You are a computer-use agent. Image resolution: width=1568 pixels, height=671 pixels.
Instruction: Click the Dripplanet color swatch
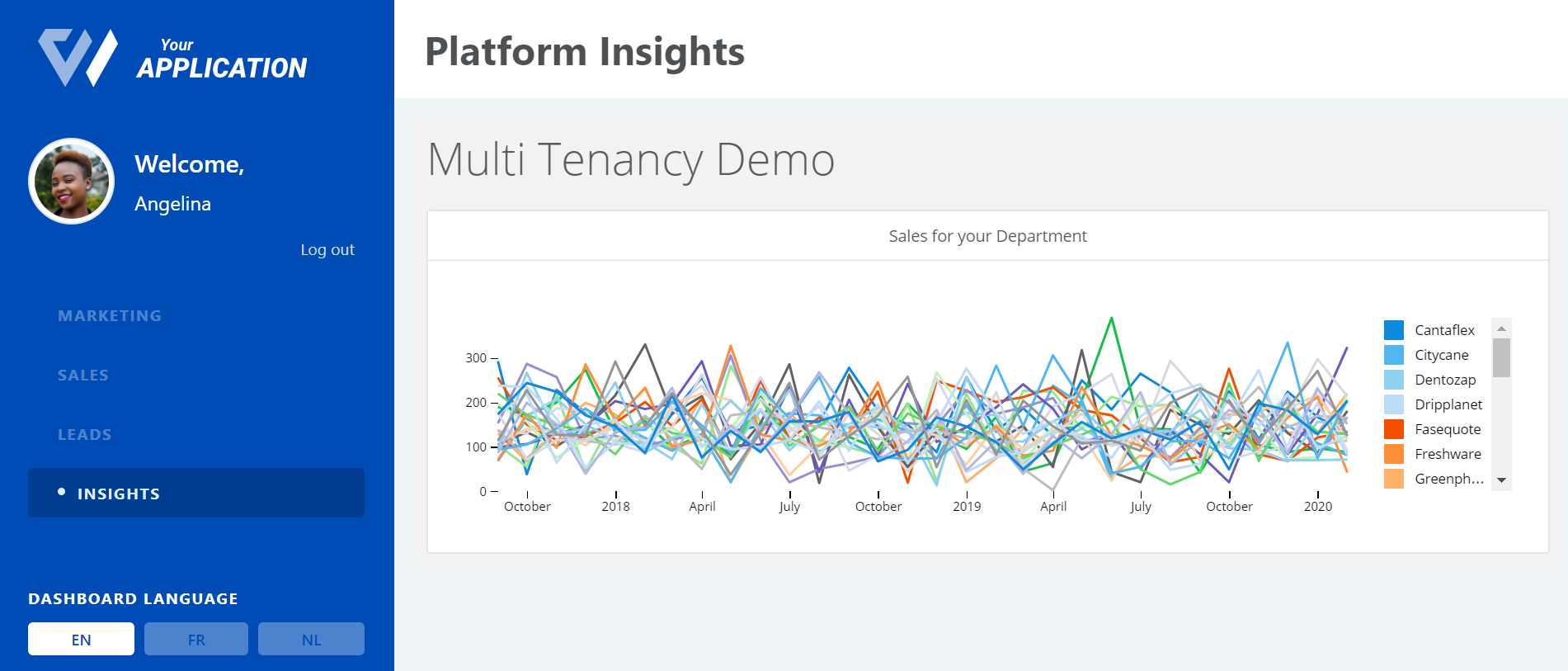pyautogui.click(x=1394, y=404)
